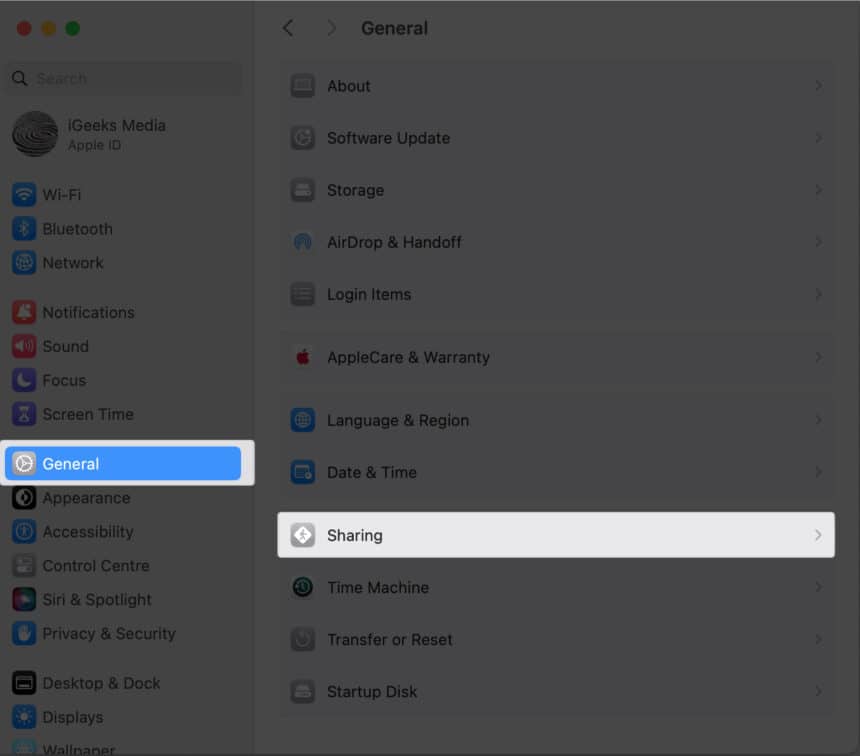
Task: Open Siri & Spotlight via its icon
Action: coord(23,599)
